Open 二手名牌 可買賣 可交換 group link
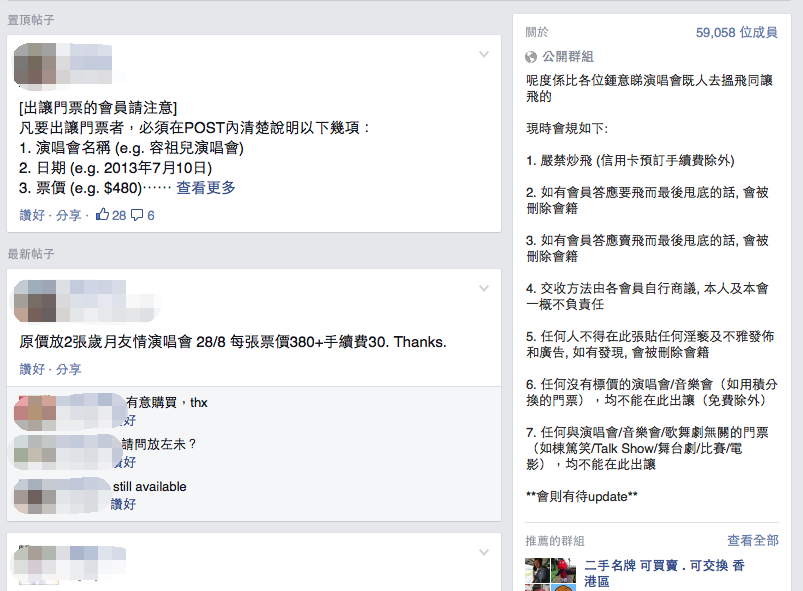The height and width of the screenshot is (591, 803). [664, 574]
